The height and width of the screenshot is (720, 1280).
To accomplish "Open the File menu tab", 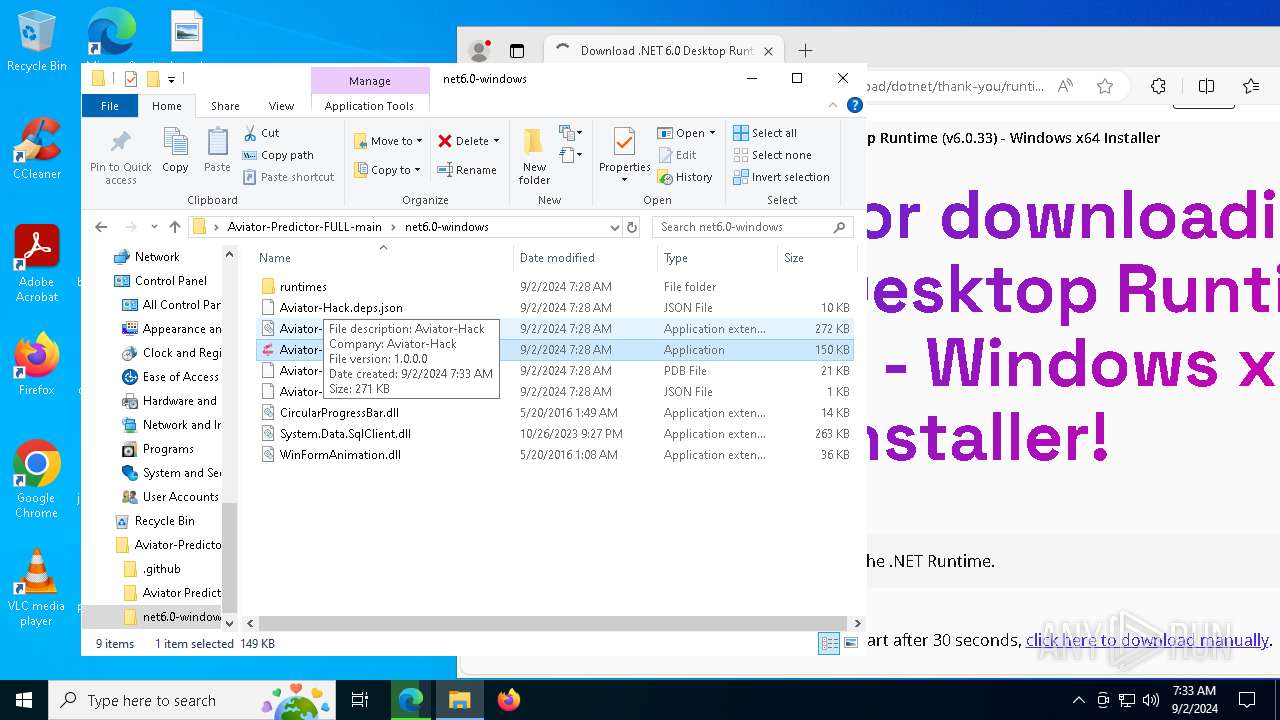I will [x=110, y=105].
